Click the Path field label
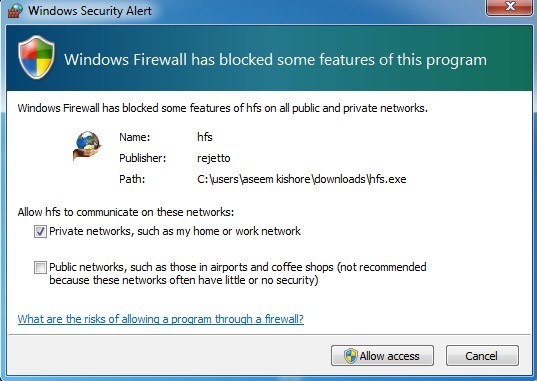This screenshot has height=381, width=537. point(132,179)
